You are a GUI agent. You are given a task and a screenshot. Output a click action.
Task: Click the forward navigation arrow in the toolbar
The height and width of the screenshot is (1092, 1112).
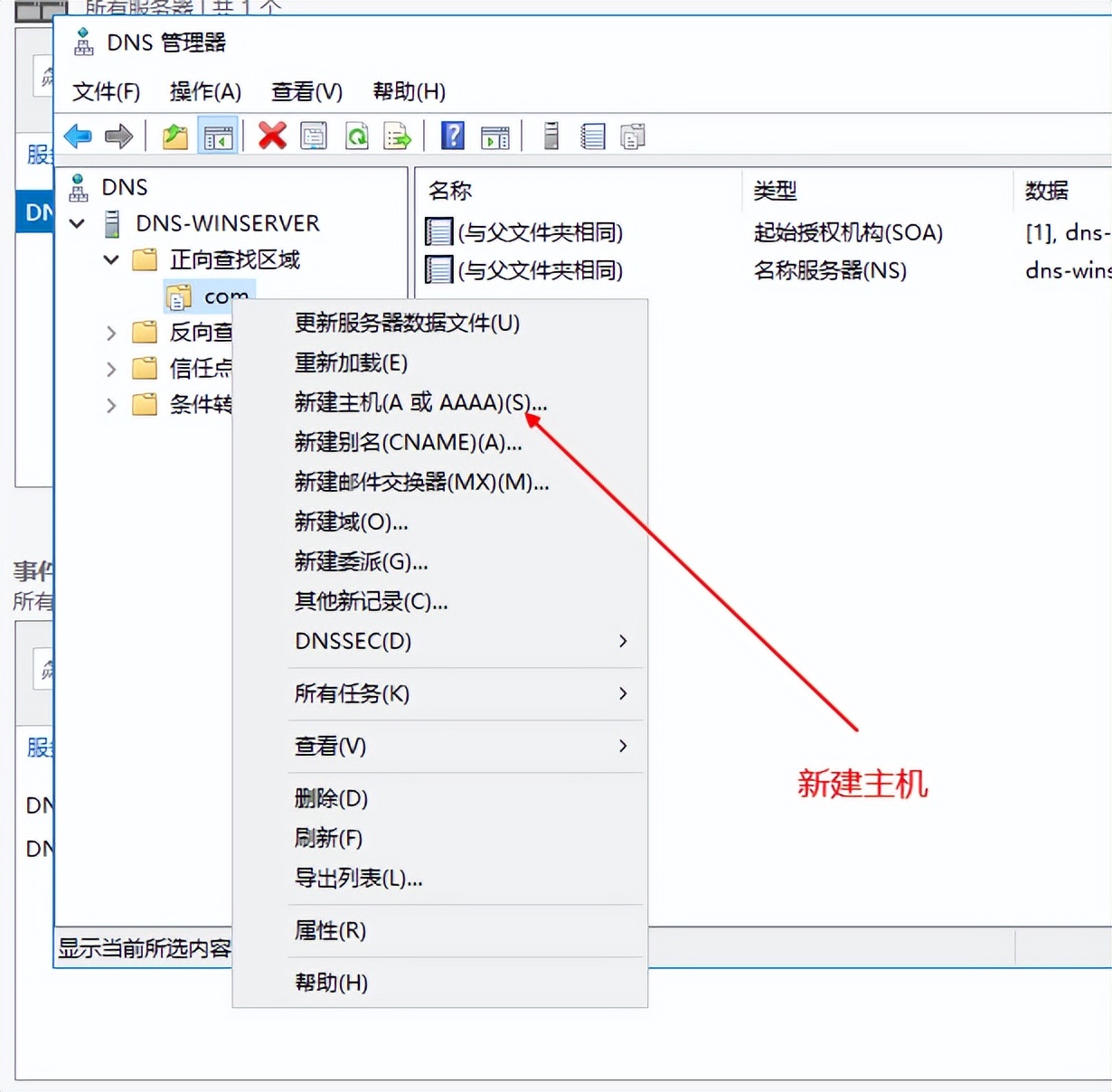(x=118, y=136)
